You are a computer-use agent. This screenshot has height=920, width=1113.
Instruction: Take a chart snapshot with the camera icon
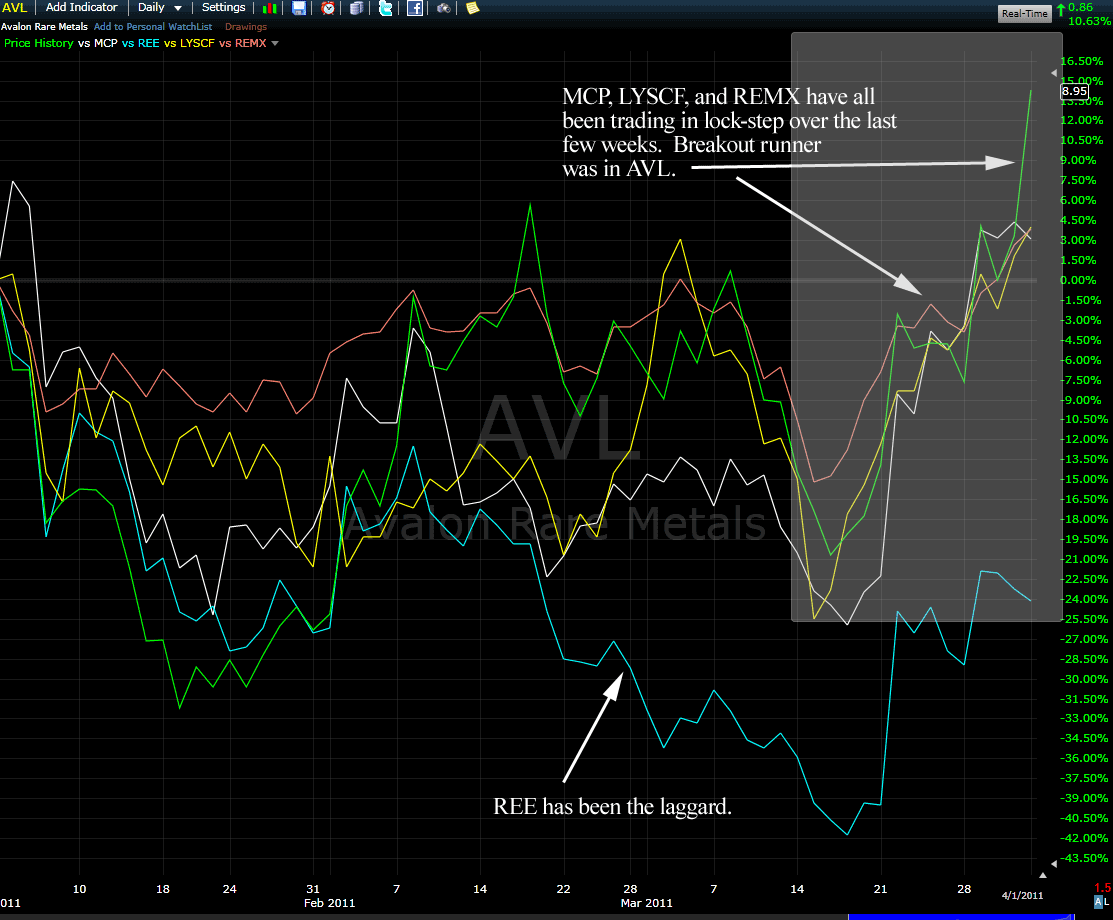pos(444,9)
